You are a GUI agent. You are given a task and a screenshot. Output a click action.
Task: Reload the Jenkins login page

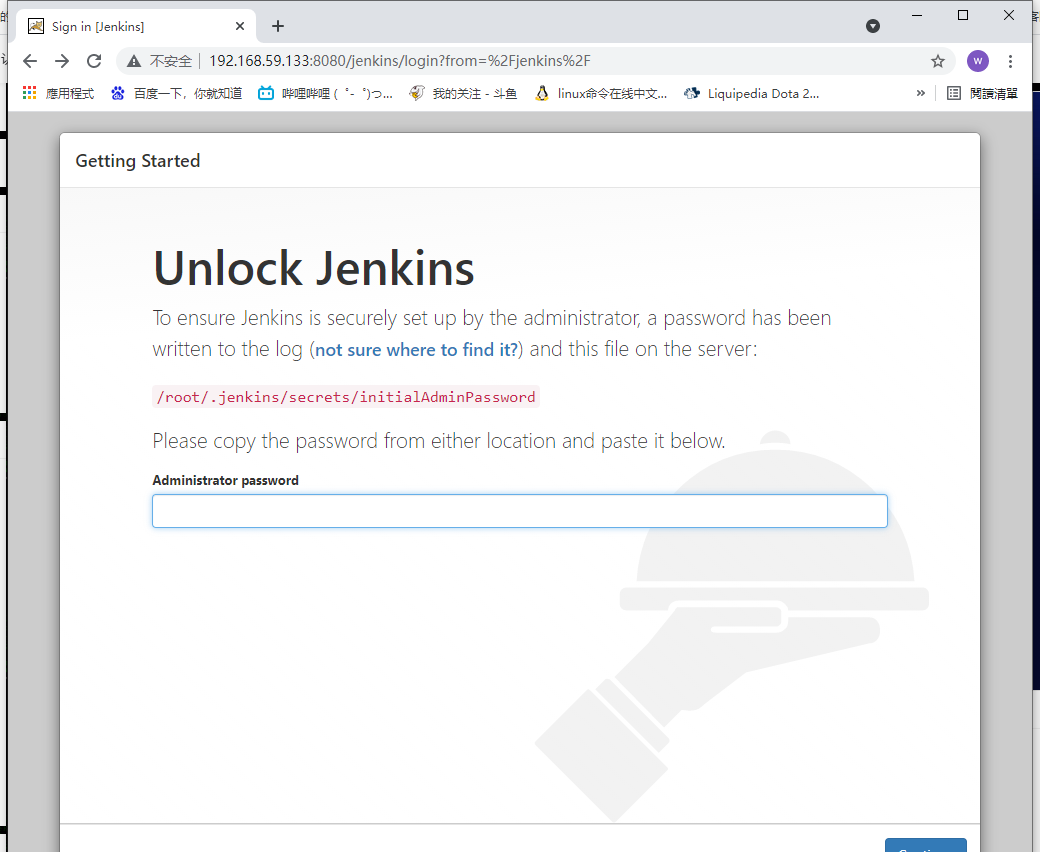94,61
